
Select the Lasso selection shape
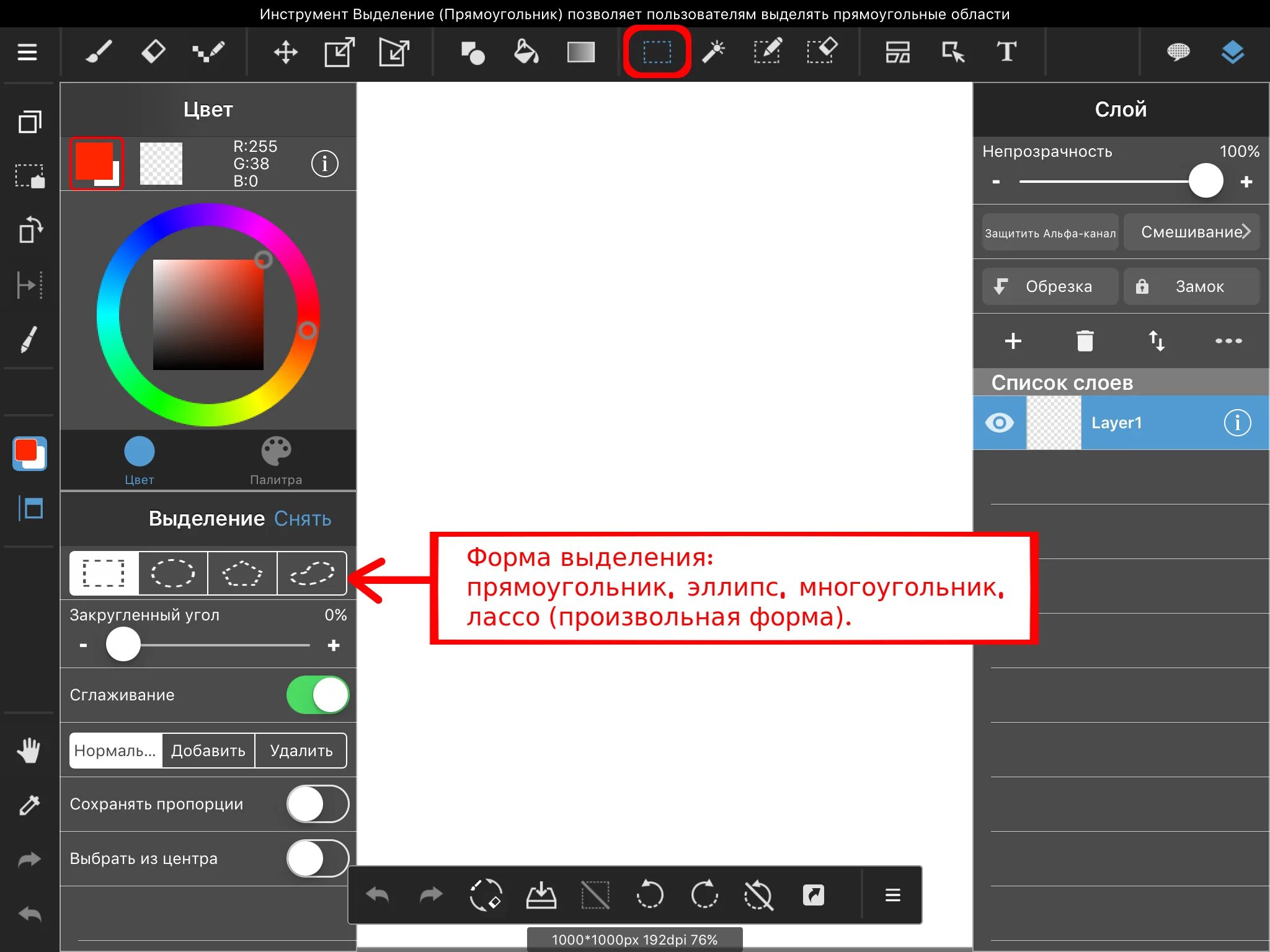[x=311, y=573]
